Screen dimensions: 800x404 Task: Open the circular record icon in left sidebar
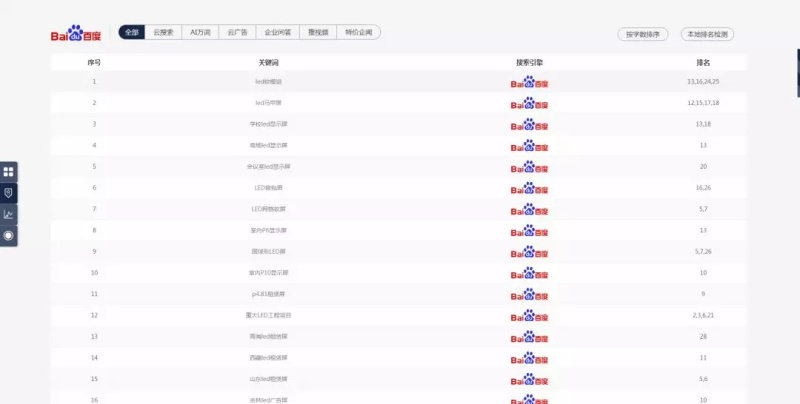pos(9,236)
